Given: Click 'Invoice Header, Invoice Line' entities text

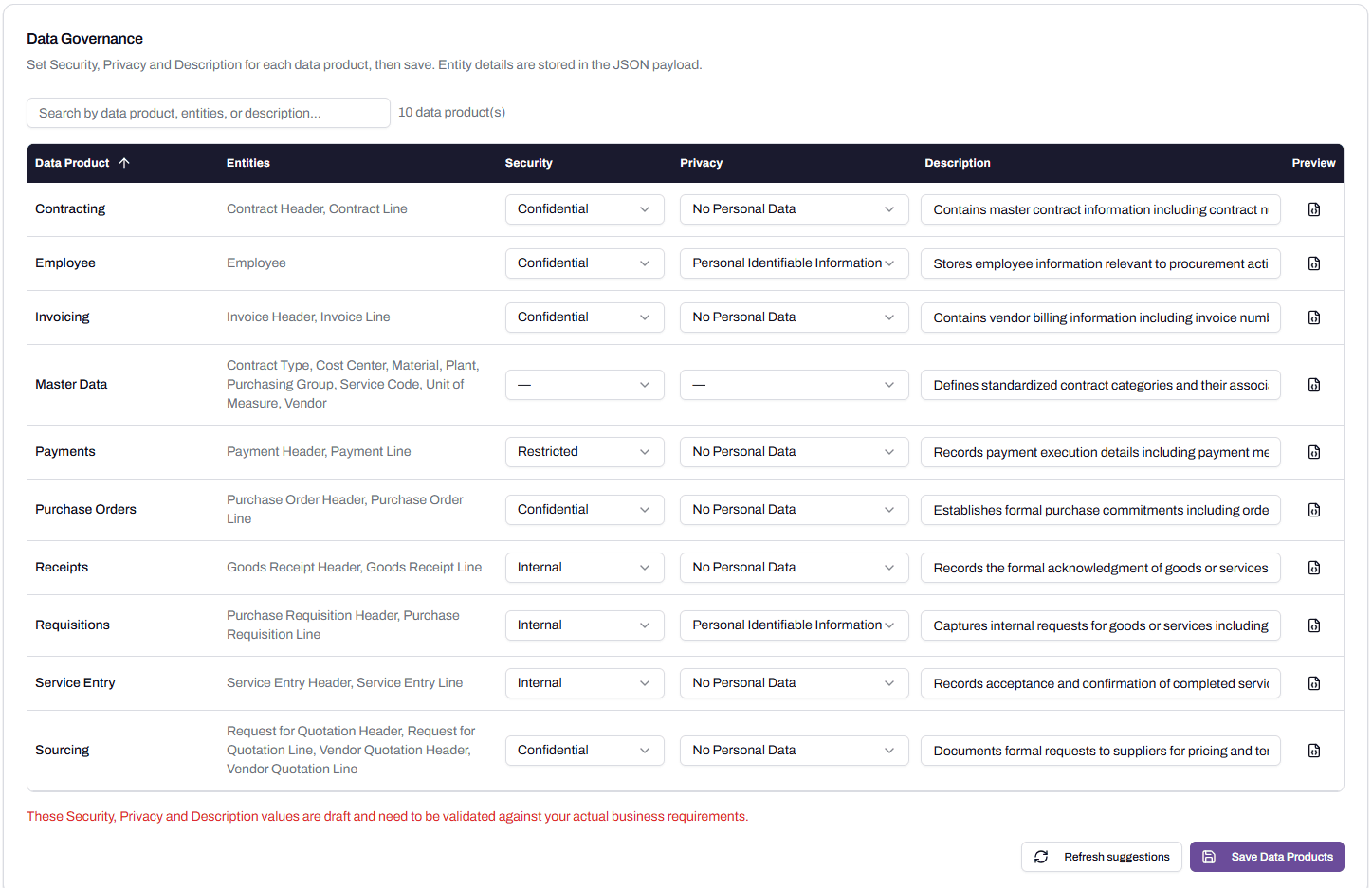Looking at the screenshot, I should pyautogui.click(x=308, y=317).
